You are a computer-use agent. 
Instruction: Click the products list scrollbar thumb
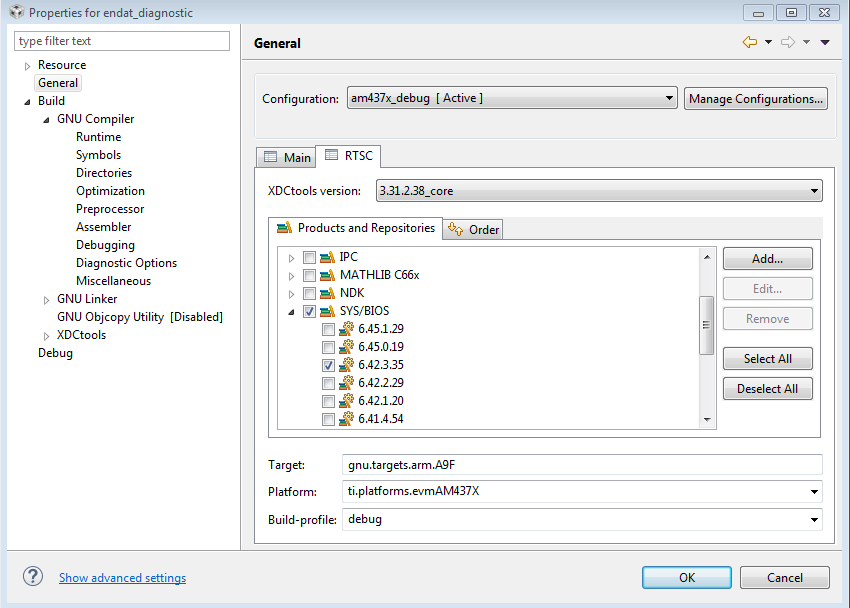coord(706,325)
